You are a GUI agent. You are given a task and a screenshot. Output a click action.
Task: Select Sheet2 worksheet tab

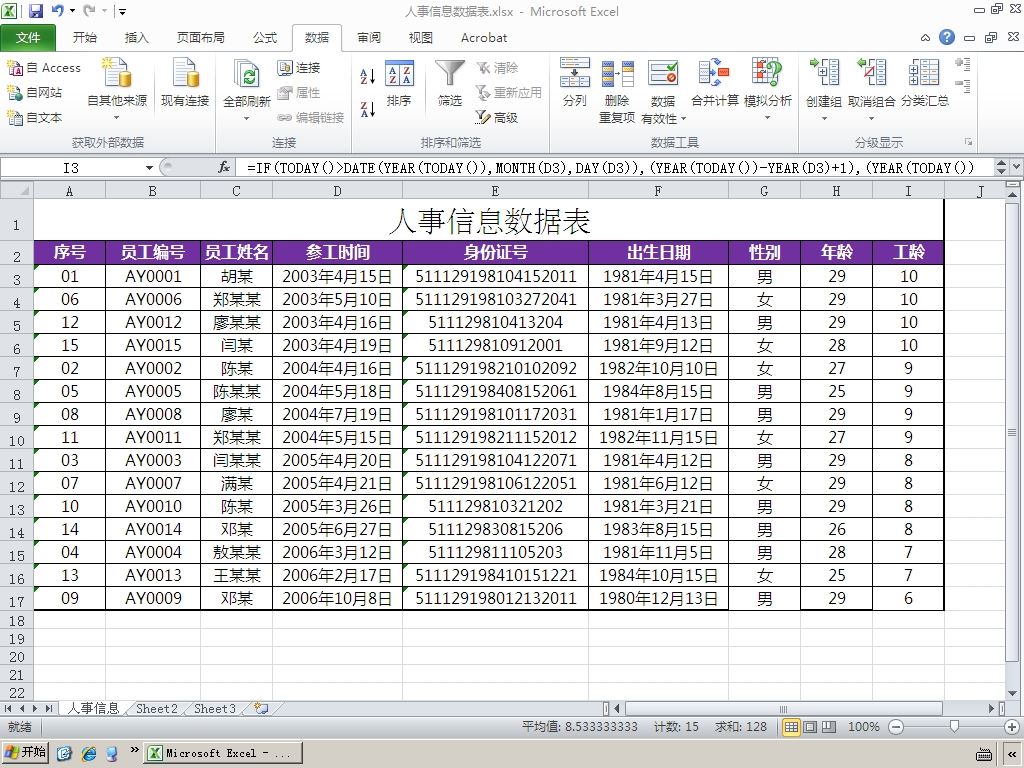point(157,708)
